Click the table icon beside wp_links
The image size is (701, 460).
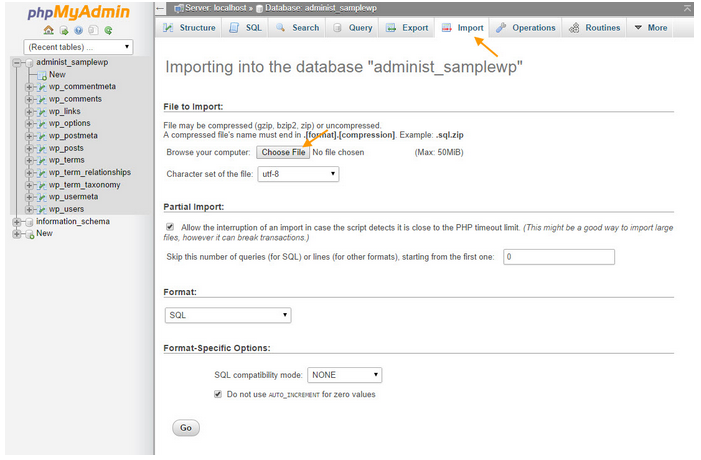tap(42, 112)
